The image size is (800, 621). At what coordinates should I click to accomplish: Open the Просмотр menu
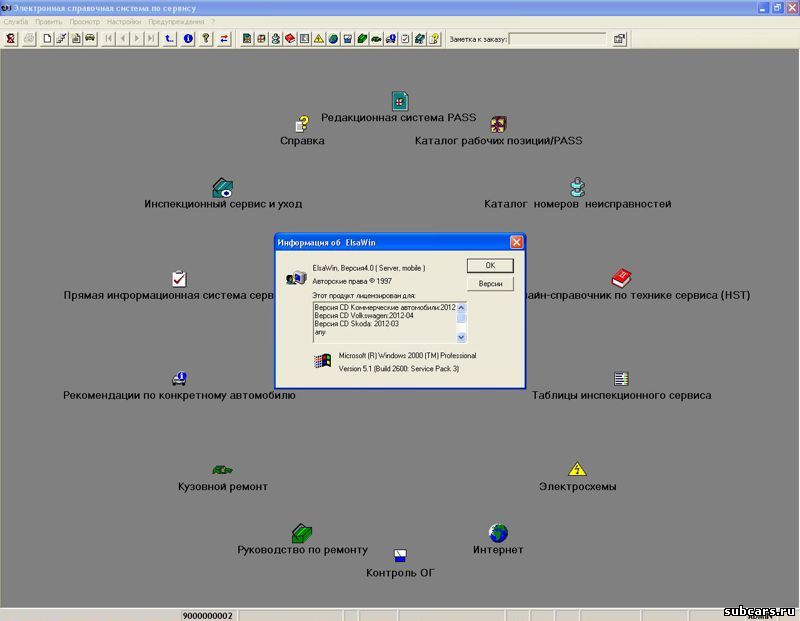pyautogui.click(x=85, y=22)
